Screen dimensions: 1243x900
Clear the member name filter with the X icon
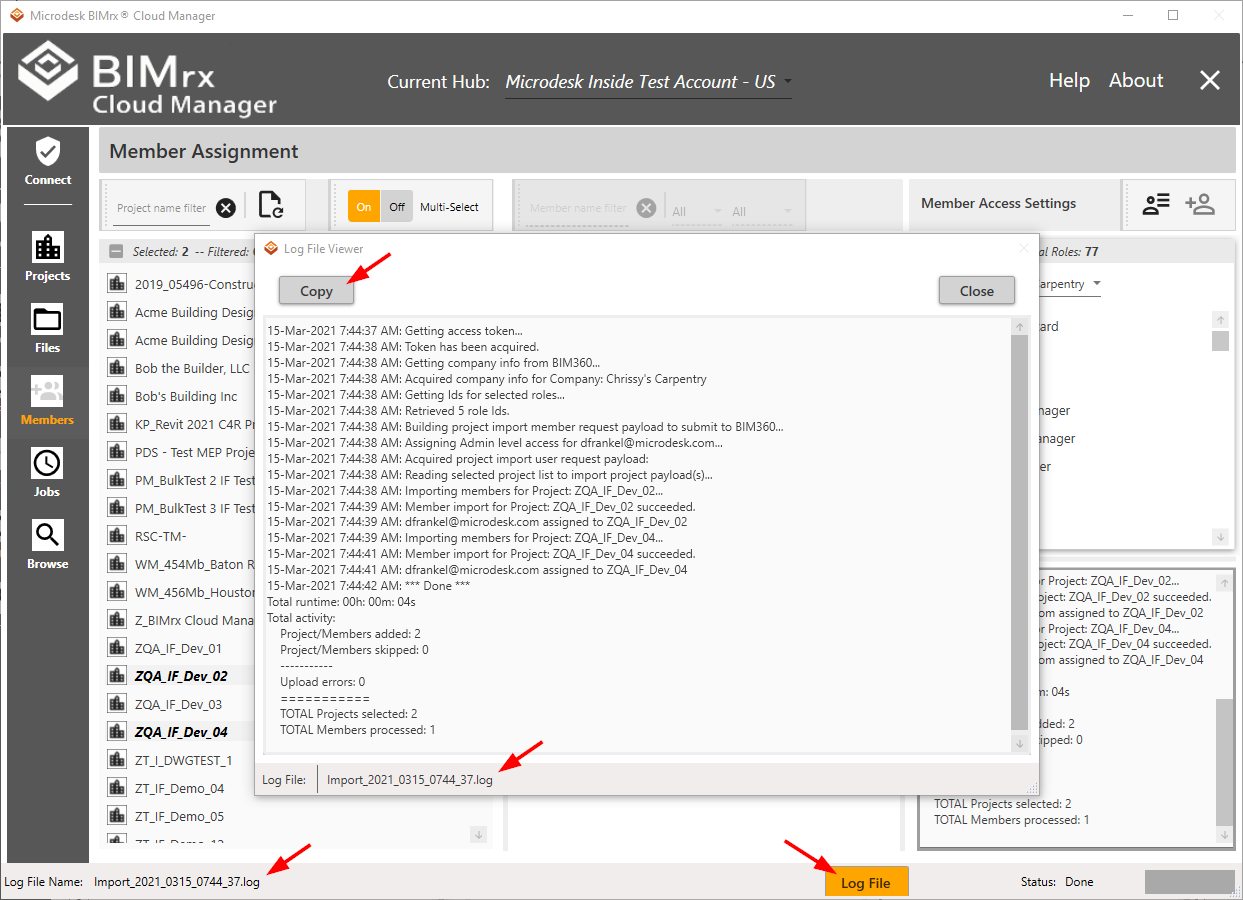pos(647,208)
